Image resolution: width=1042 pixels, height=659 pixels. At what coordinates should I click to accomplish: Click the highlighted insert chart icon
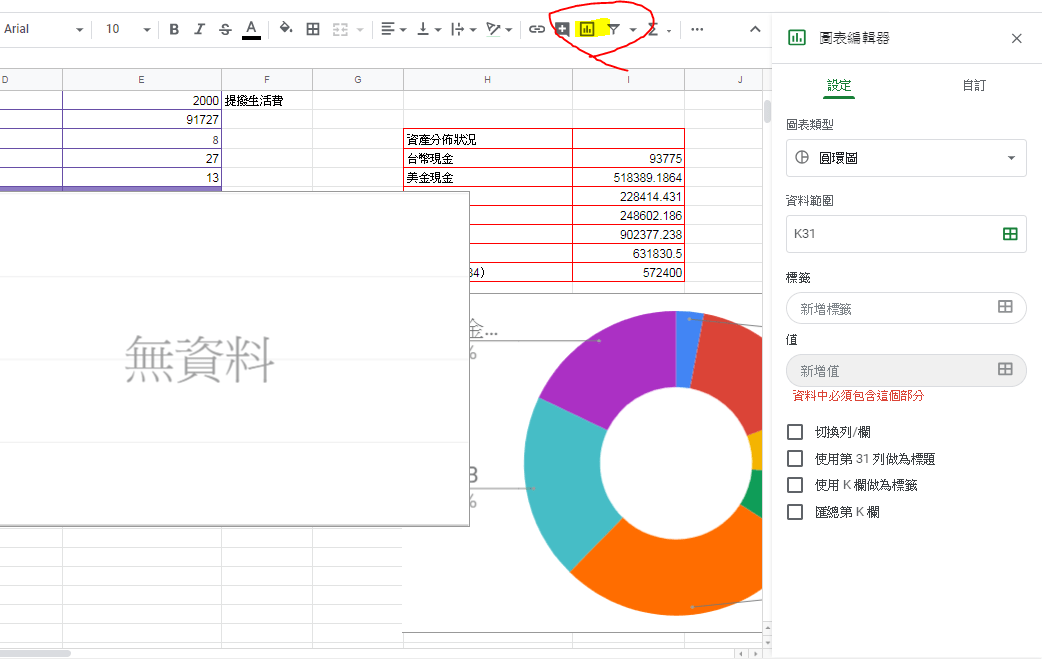coord(587,29)
